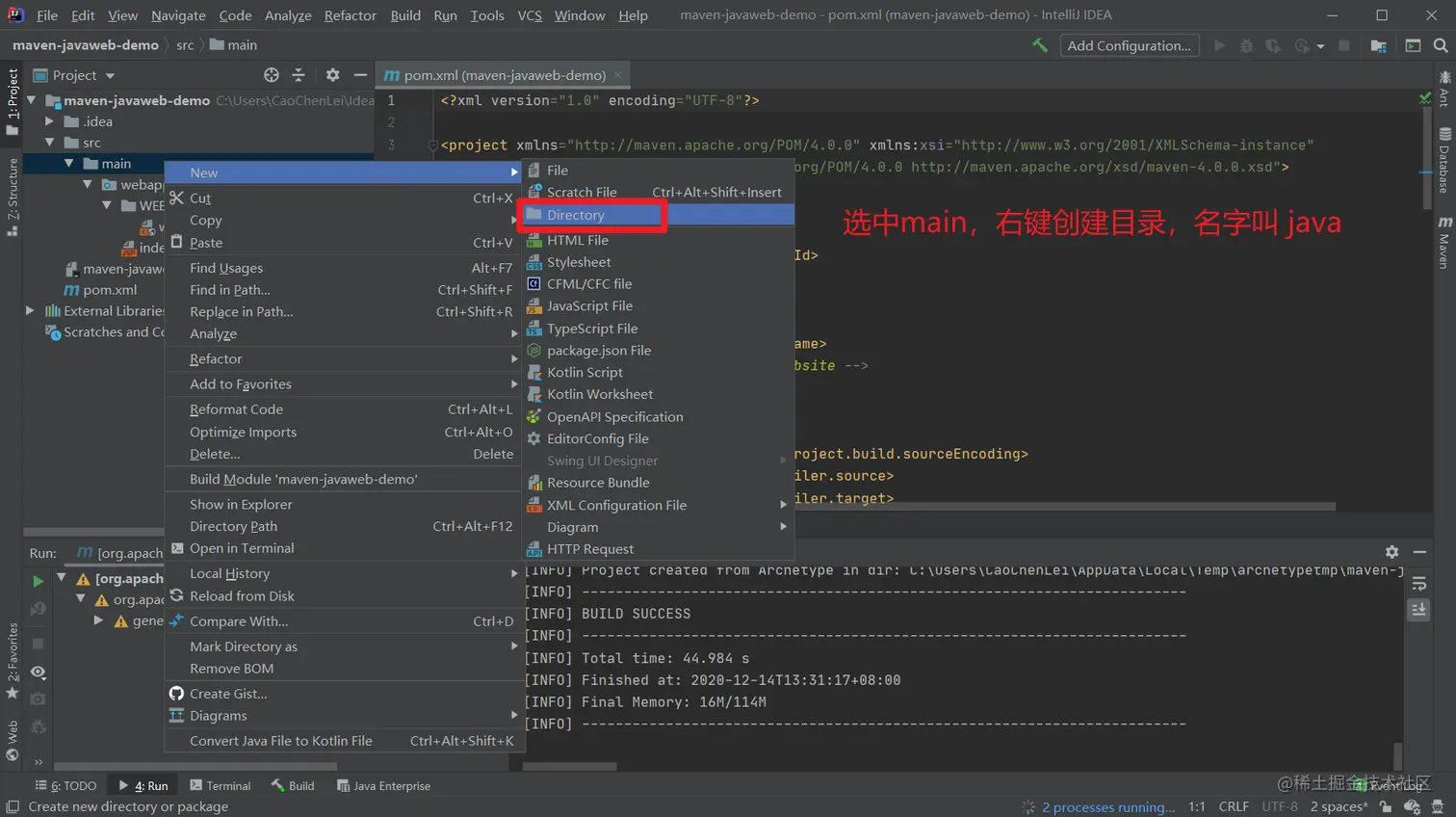Open Project Structure icon in top toolbar
Screen dimensions: 1456x817
coord(1379,45)
